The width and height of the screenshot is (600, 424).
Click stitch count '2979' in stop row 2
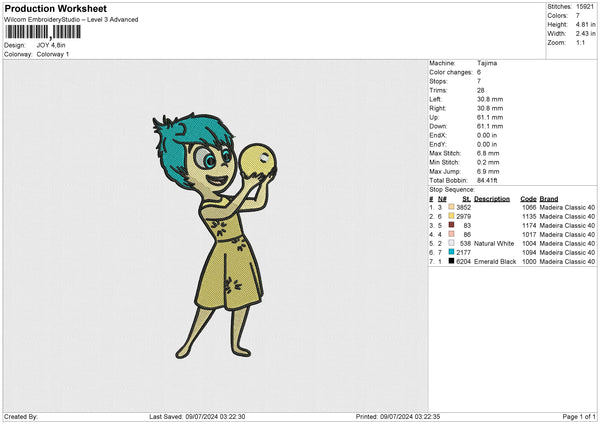pos(463,217)
